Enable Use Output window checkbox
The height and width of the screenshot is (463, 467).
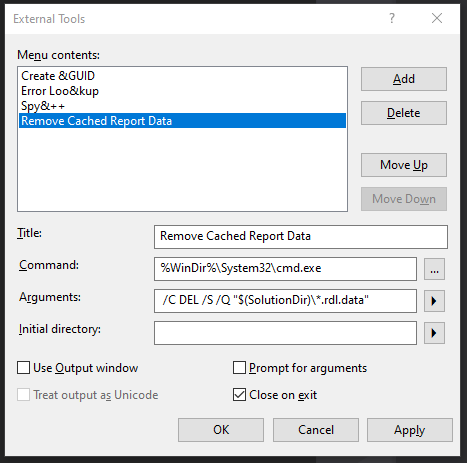pos(24,368)
